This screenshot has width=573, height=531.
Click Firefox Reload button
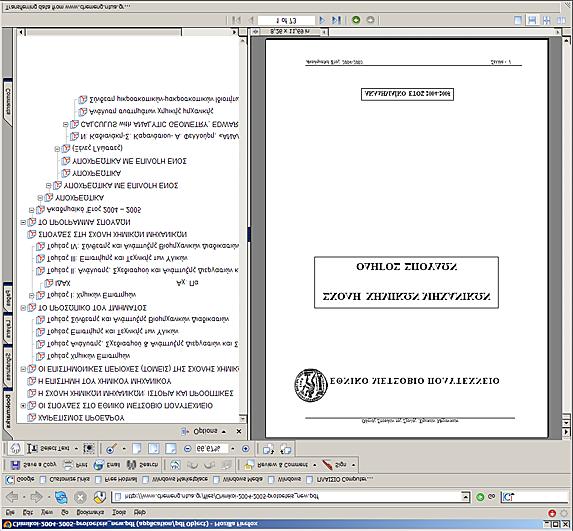click(61, 497)
